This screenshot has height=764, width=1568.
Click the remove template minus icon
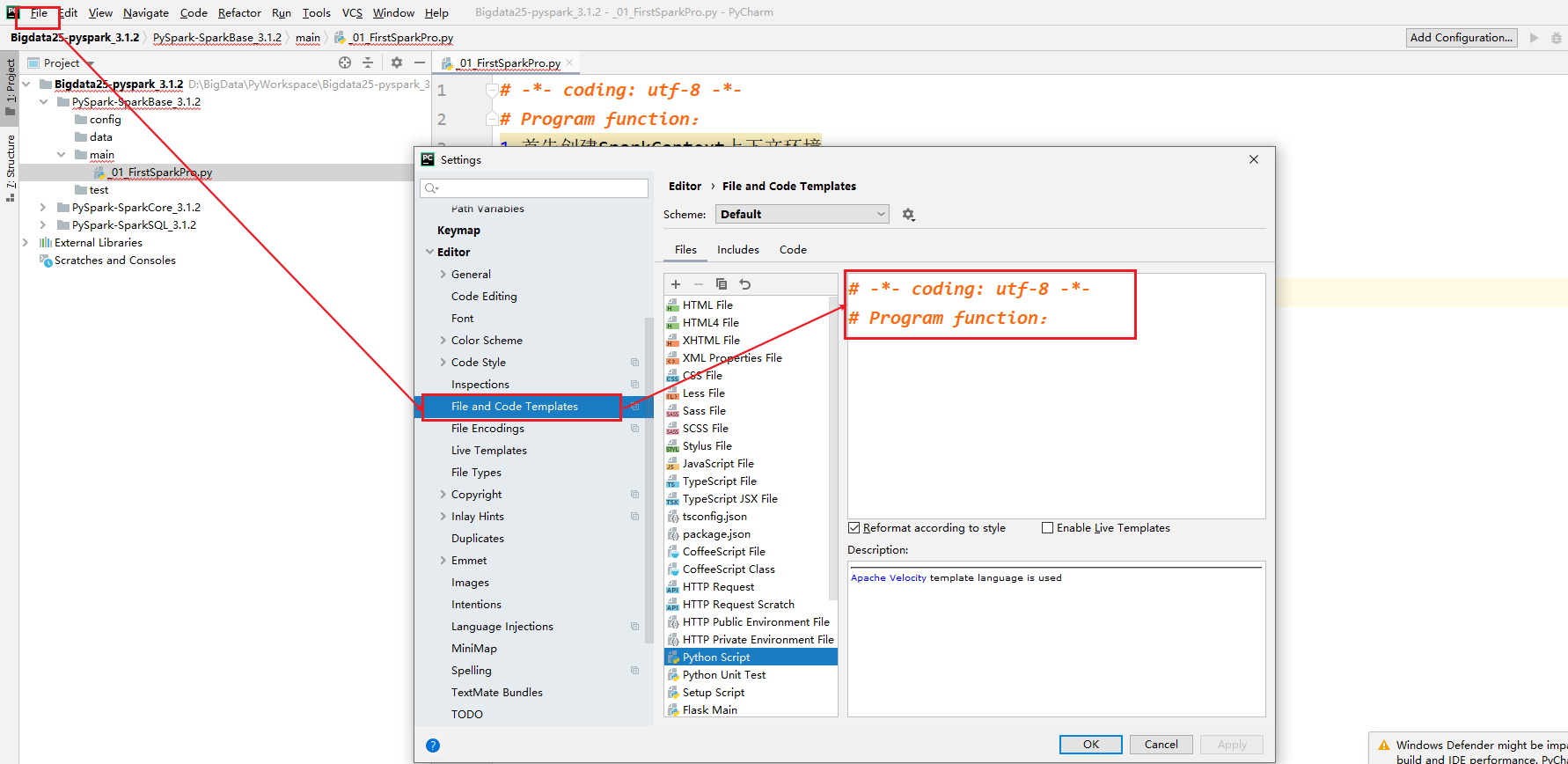coord(699,284)
